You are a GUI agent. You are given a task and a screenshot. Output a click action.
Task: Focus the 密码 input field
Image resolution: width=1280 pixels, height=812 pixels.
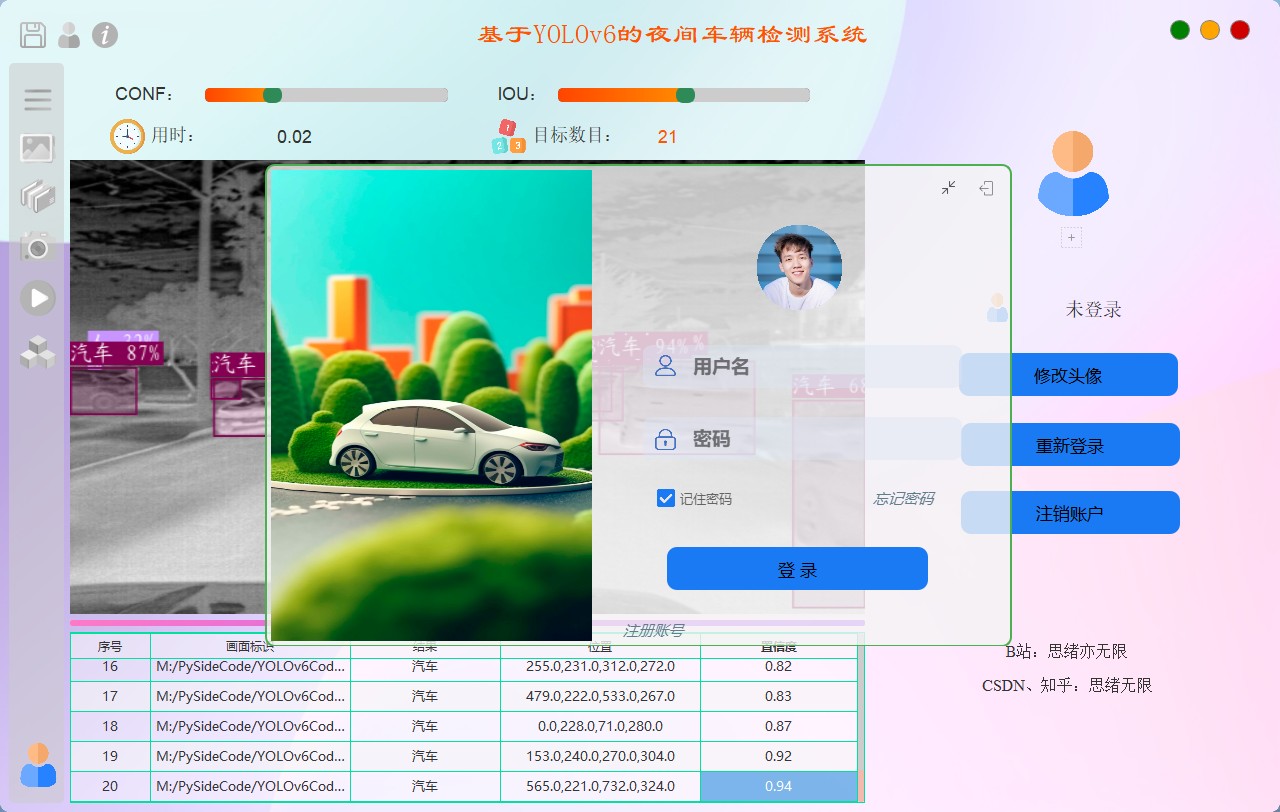coord(802,439)
